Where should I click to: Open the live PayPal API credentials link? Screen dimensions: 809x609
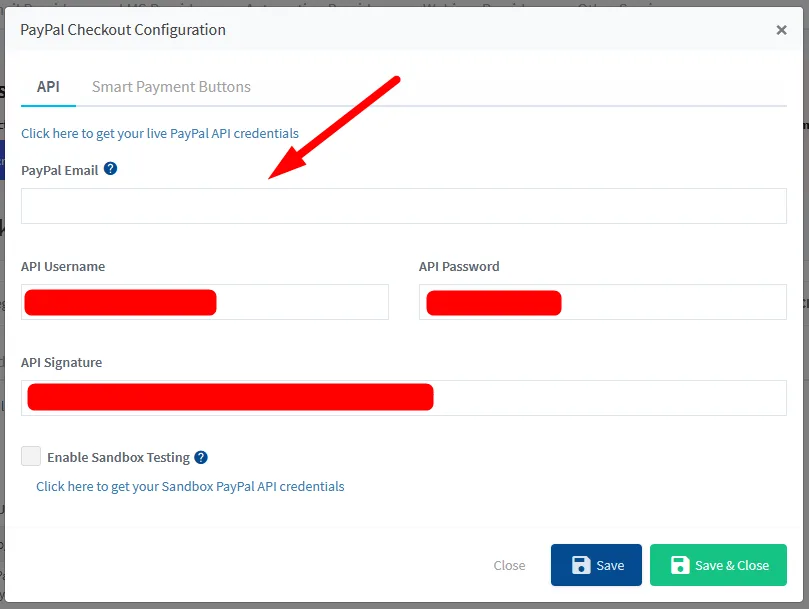[160, 133]
